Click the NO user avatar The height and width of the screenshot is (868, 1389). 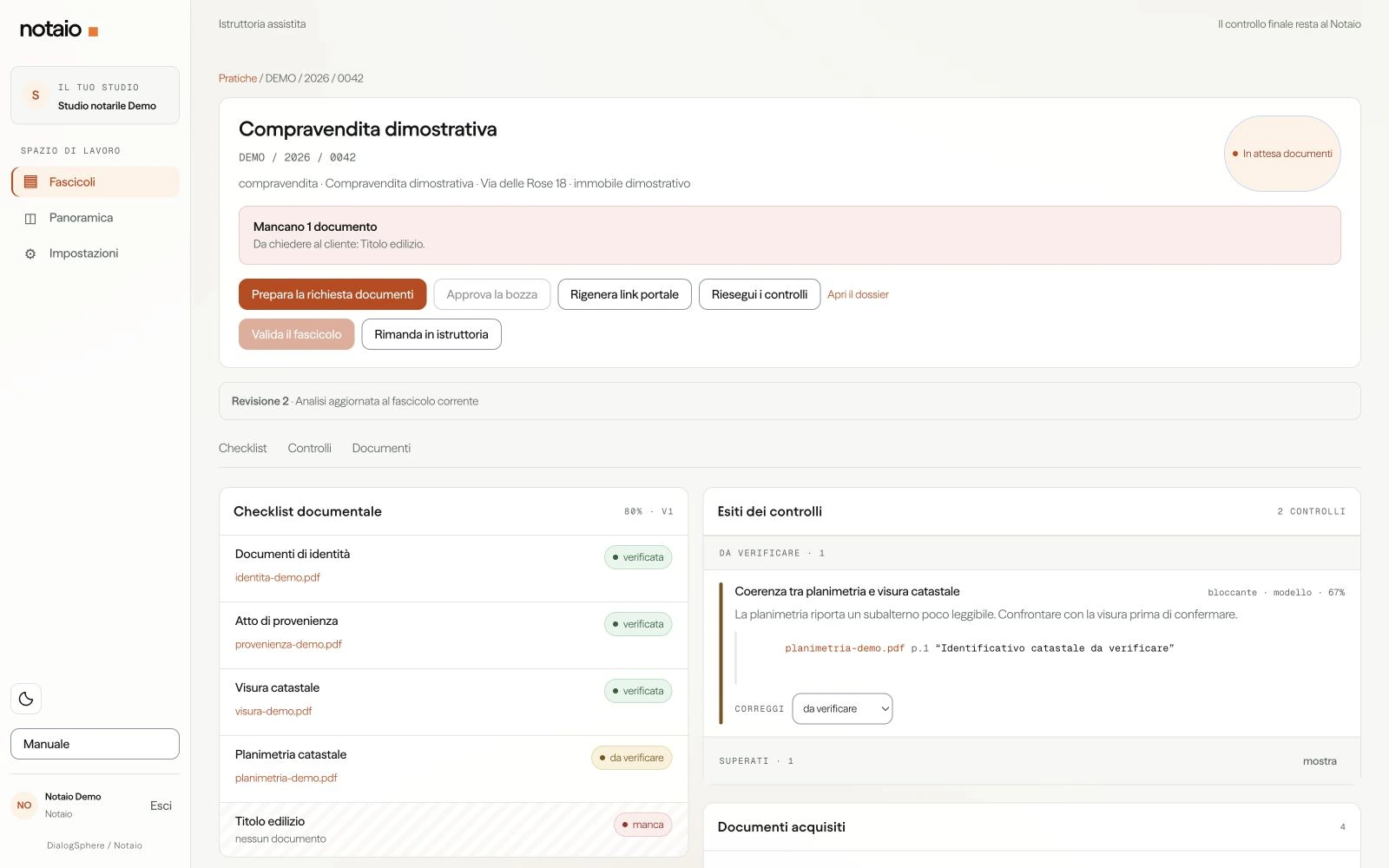pyautogui.click(x=24, y=806)
